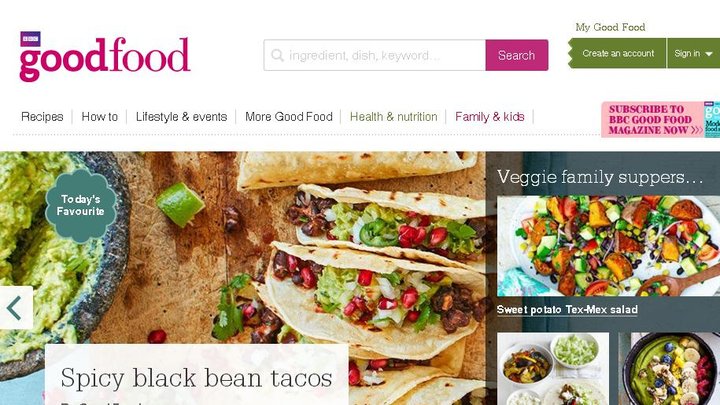Click Subscribe to BBC Good Food Magazine banner

tap(660, 119)
